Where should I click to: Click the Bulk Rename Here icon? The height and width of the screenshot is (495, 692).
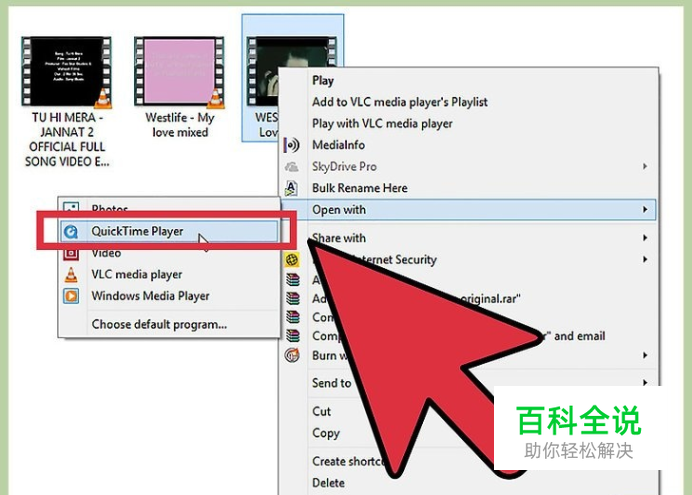click(291, 188)
